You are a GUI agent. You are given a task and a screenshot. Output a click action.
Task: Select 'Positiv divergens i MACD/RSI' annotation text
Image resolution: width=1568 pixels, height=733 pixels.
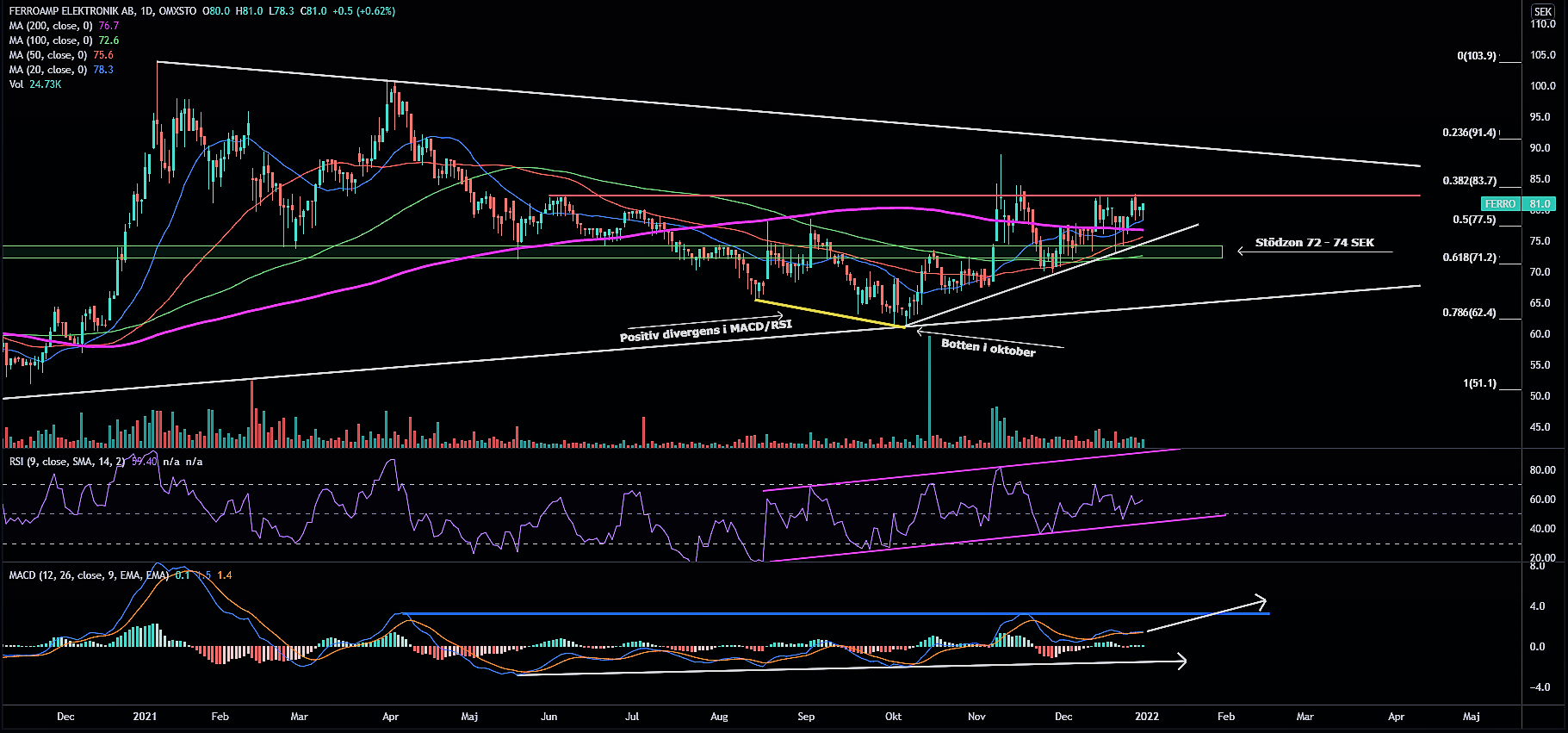point(705,331)
